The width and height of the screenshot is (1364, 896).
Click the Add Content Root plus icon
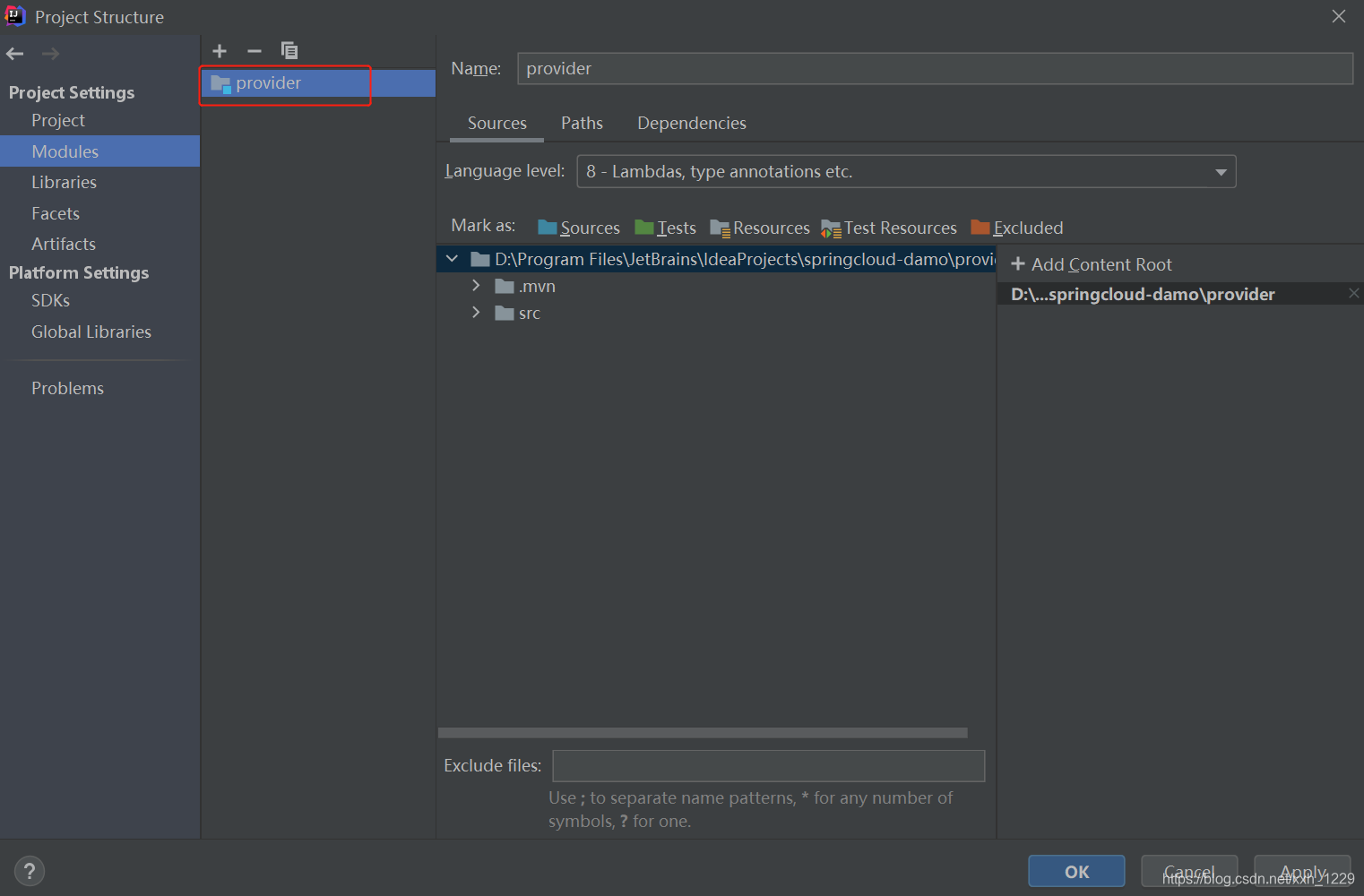coord(1018,264)
